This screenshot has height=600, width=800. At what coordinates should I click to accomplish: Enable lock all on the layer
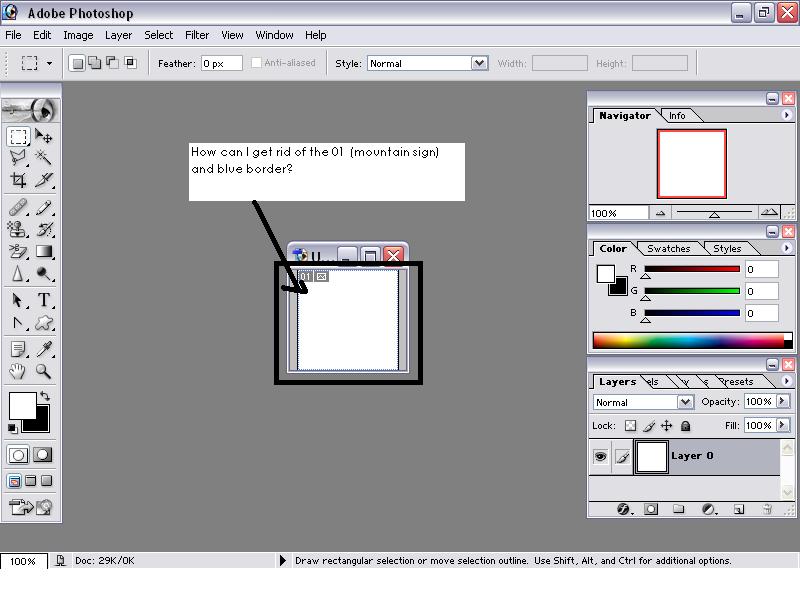point(685,426)
